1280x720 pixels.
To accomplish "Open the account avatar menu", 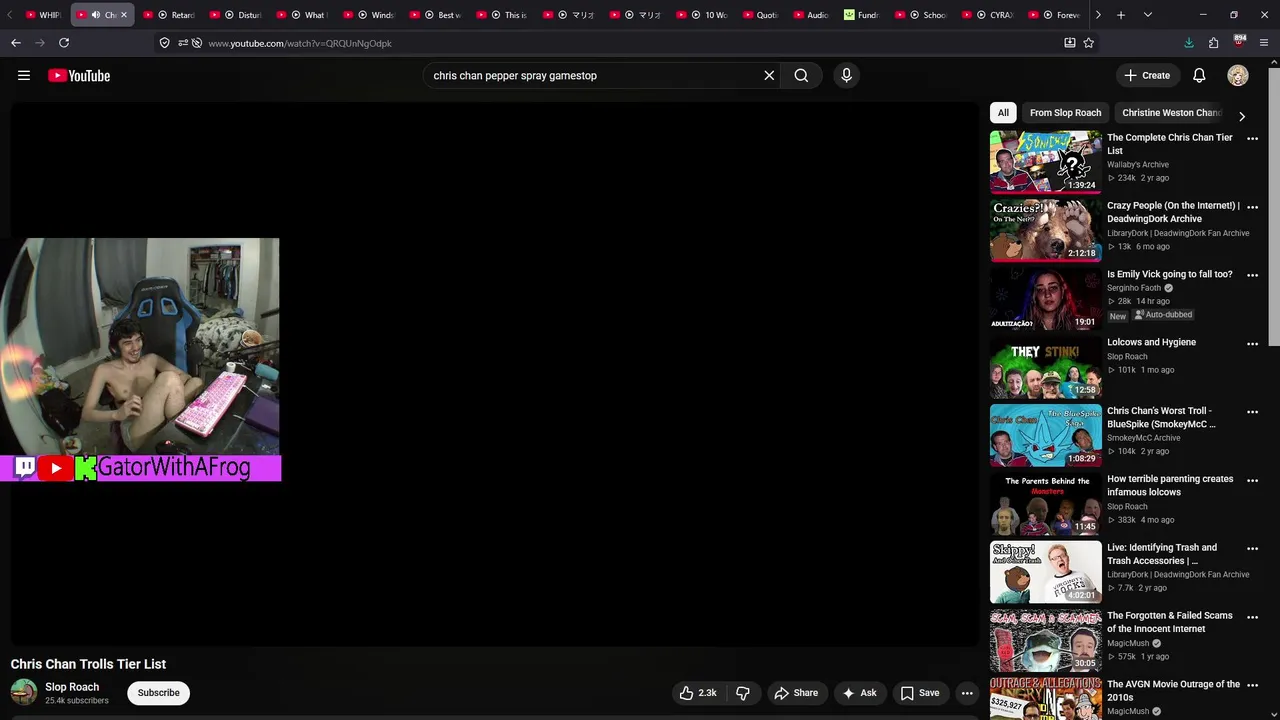I will pyautogui.click(x=1238, y=75).
